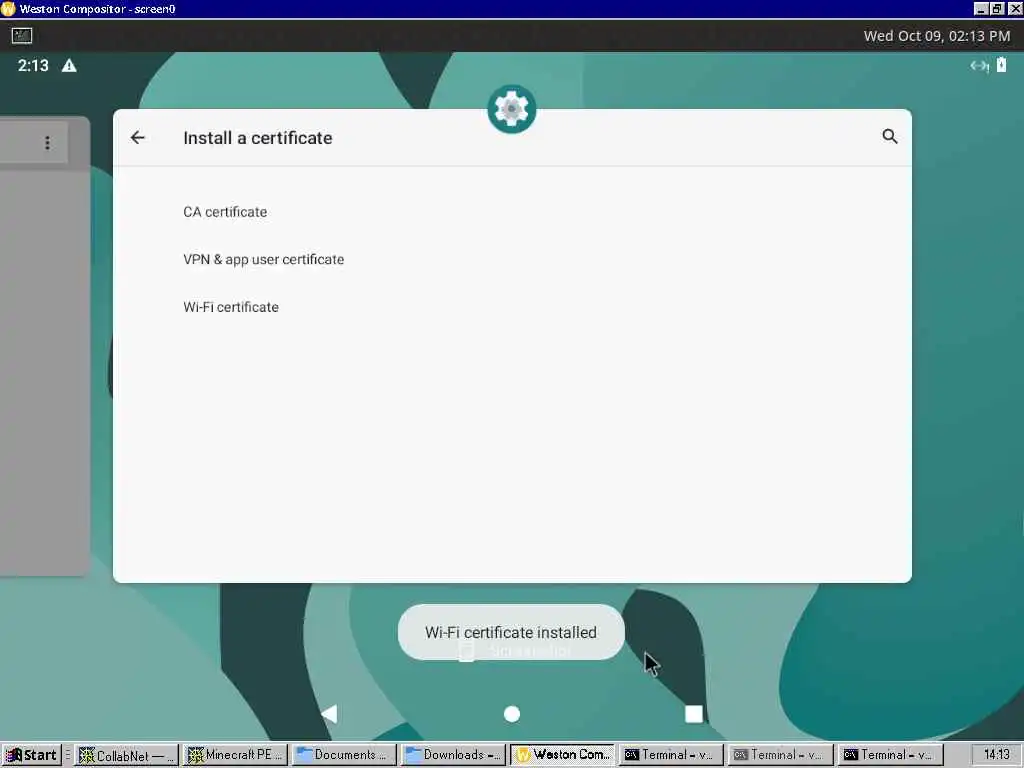Select Wi-Fi certificate option
The width and height of the screenshot is (1024, 768).
click(231, 307)
